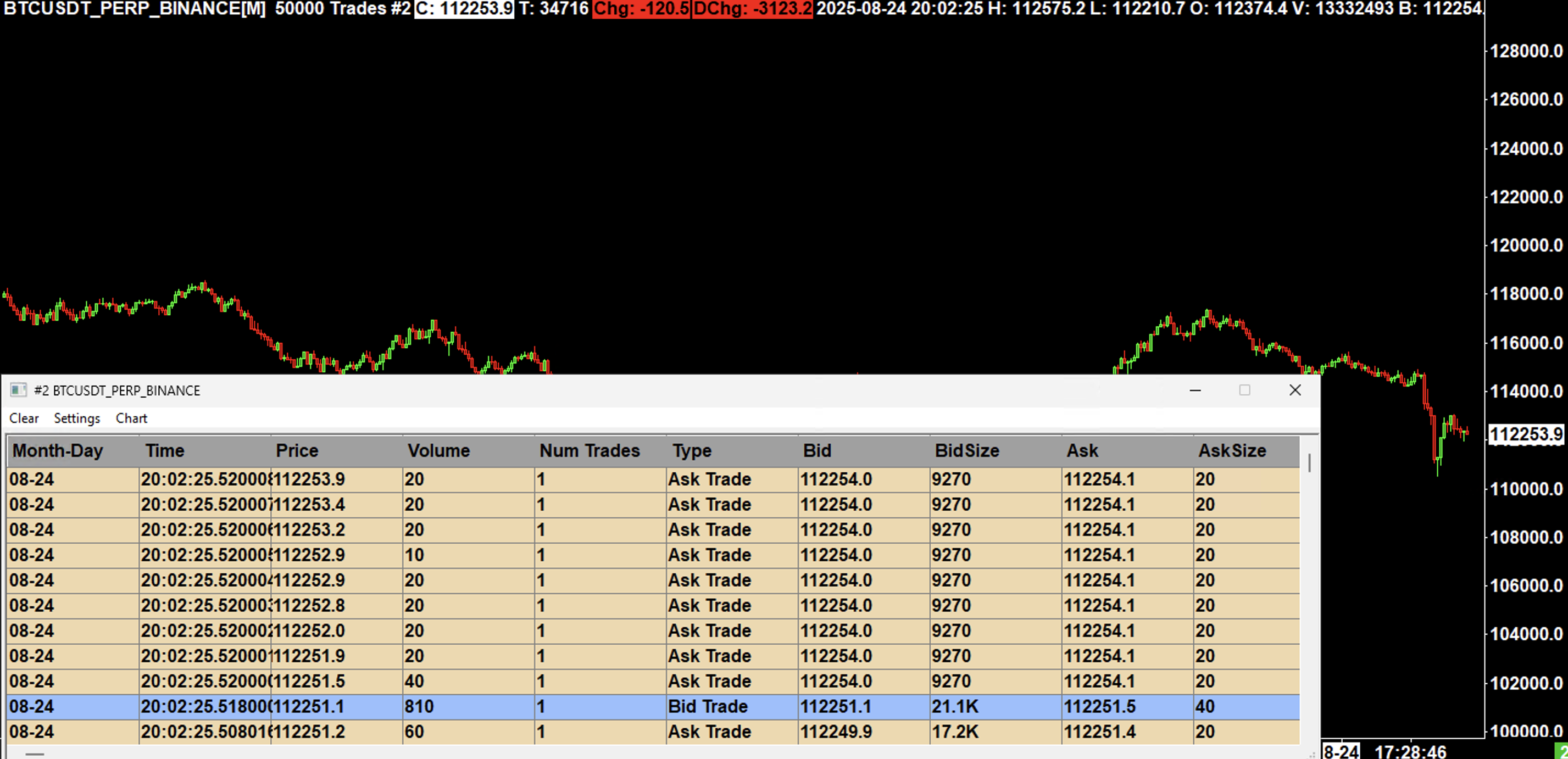Click the green box at bottom-right corner
Viewport: 1568px width, 759px height.
pos(1562,752)
